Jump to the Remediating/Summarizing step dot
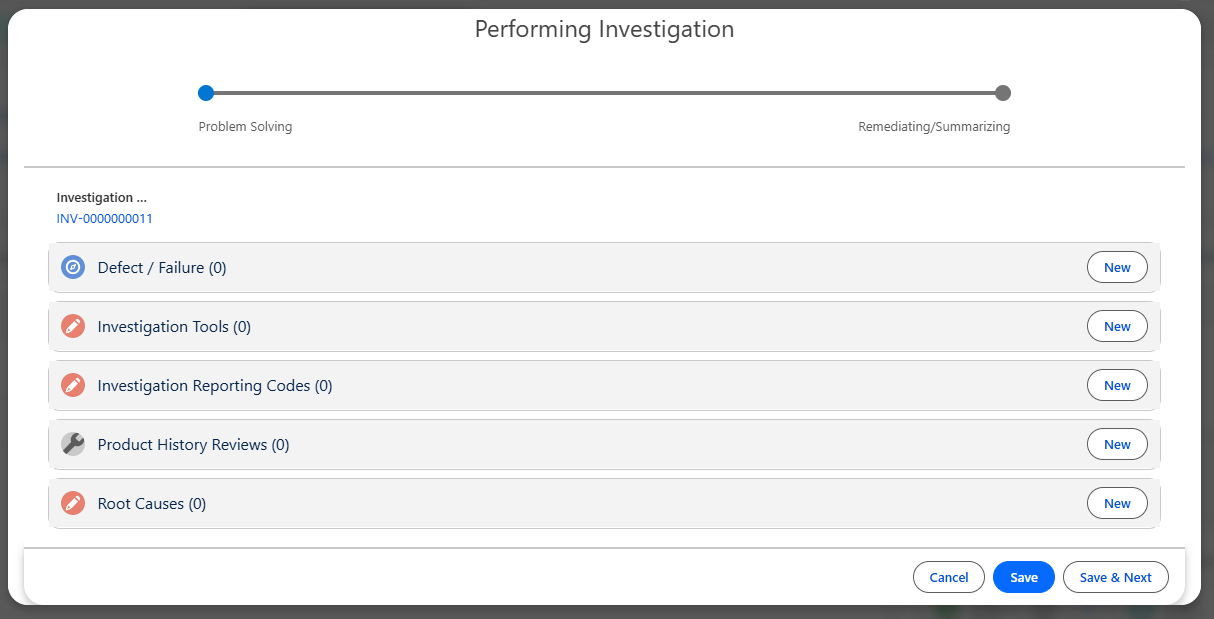 1003,93
